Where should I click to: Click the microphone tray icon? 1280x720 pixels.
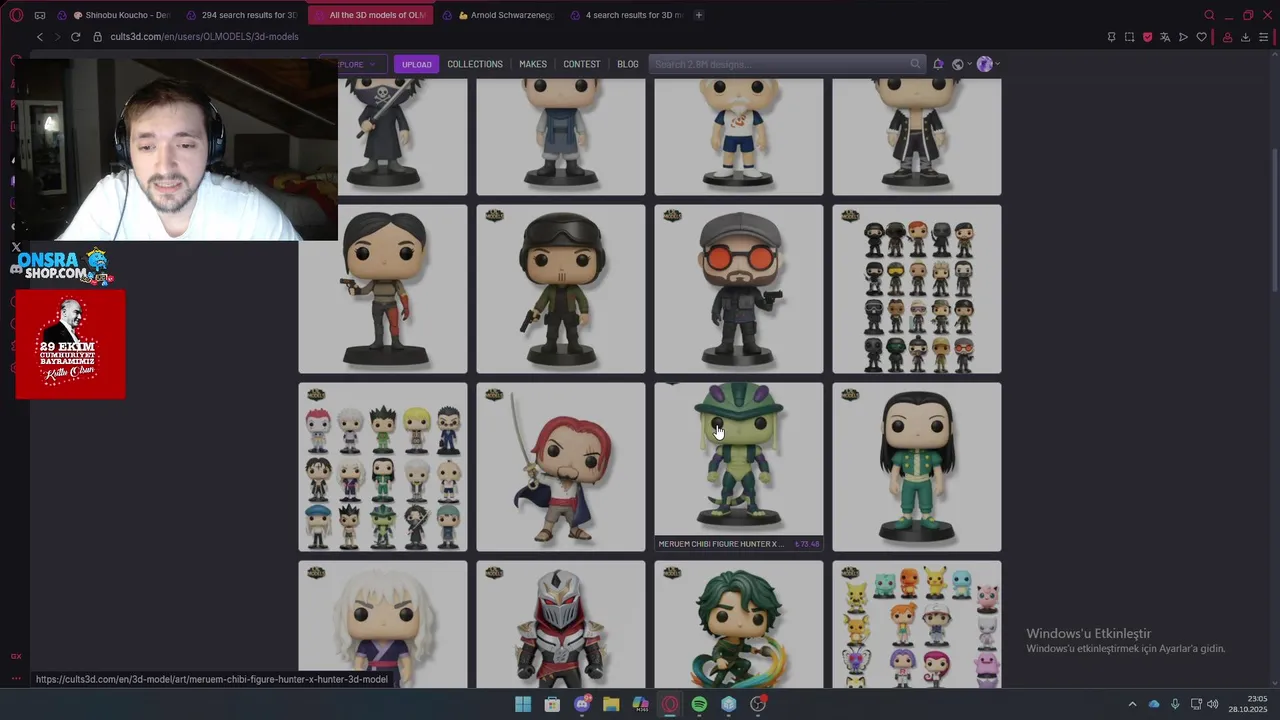point(1175,704)
